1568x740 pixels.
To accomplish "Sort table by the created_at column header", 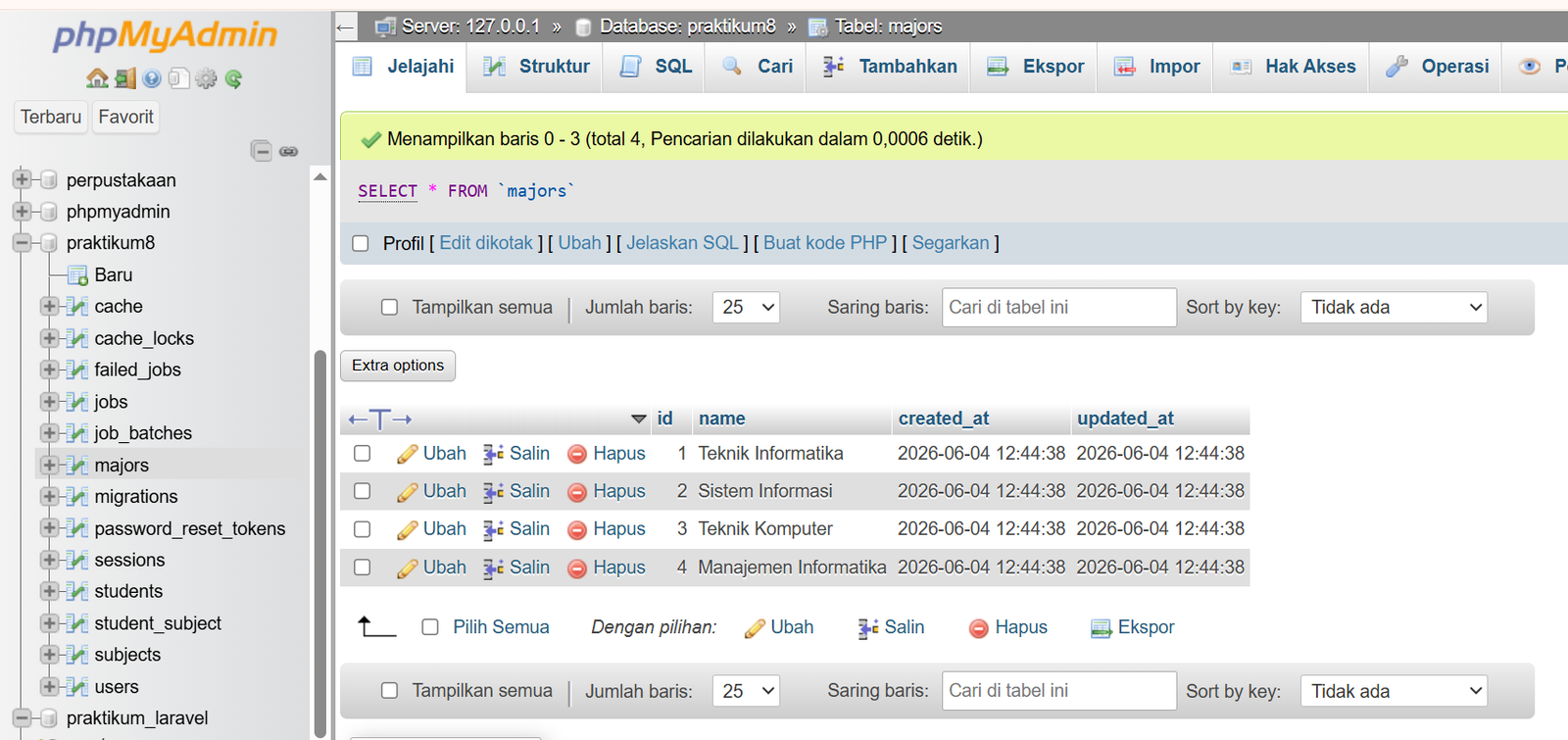I will tap(944, 419).
